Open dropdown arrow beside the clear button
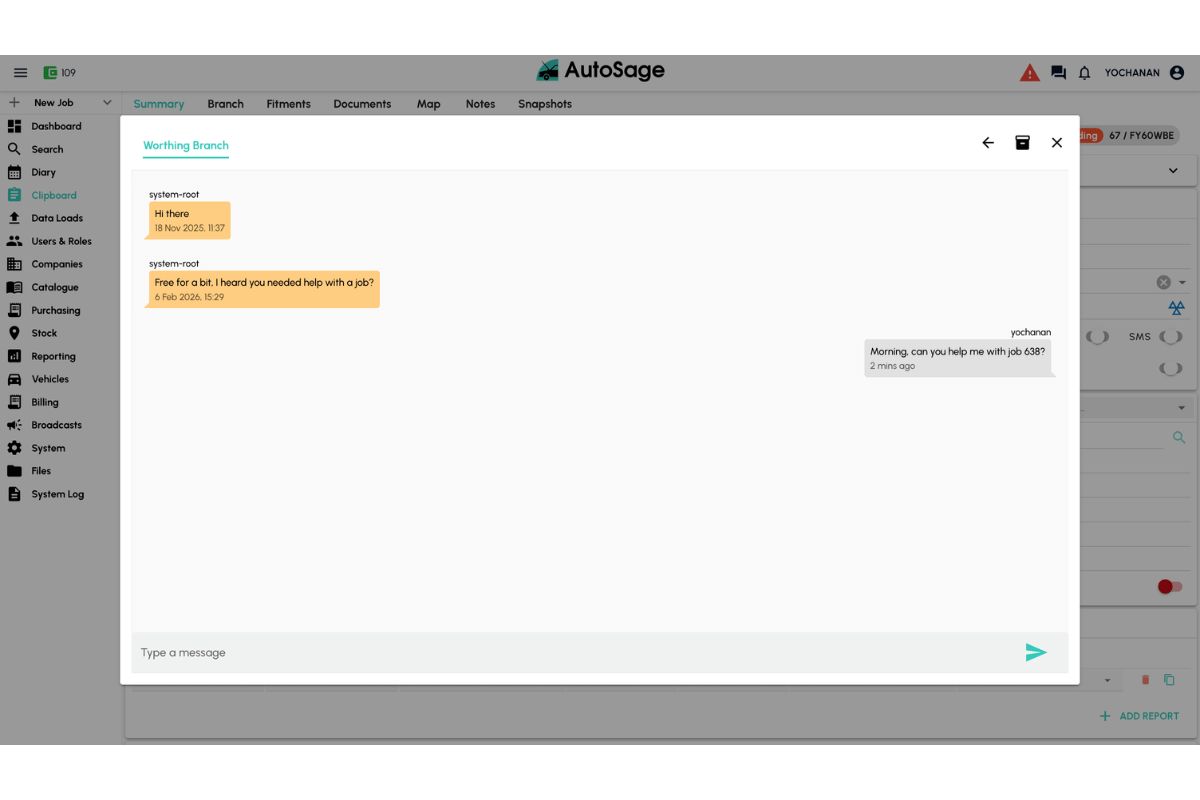This screenshot has width=1200, height=800. point(1182,283)
